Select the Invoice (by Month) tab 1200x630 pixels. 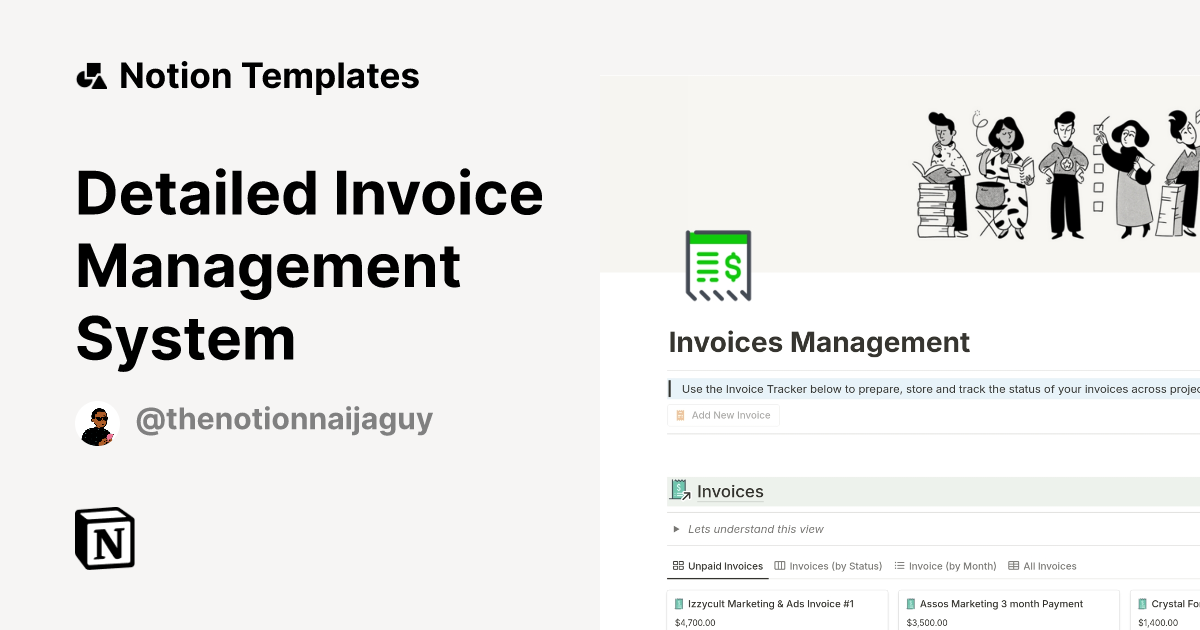[x=945, y=566]
